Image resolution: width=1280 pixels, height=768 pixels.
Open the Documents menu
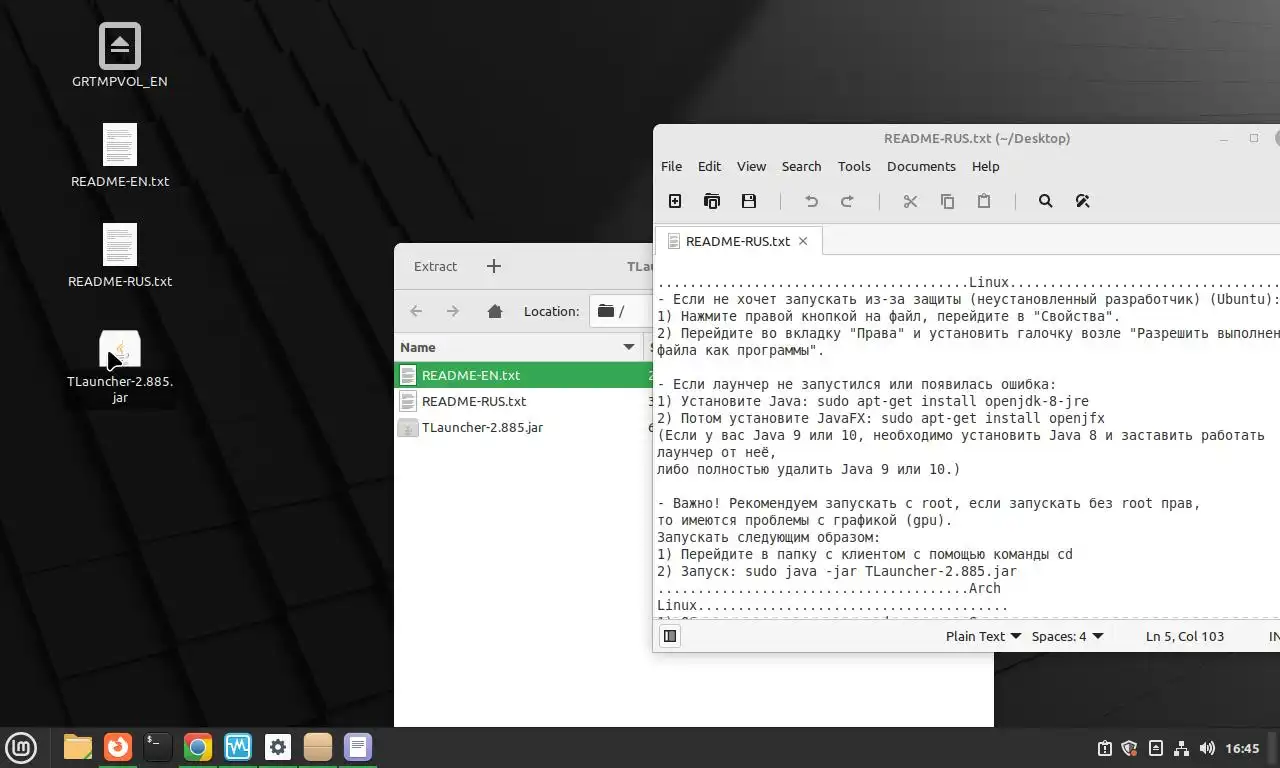click(x=921, y=166)
